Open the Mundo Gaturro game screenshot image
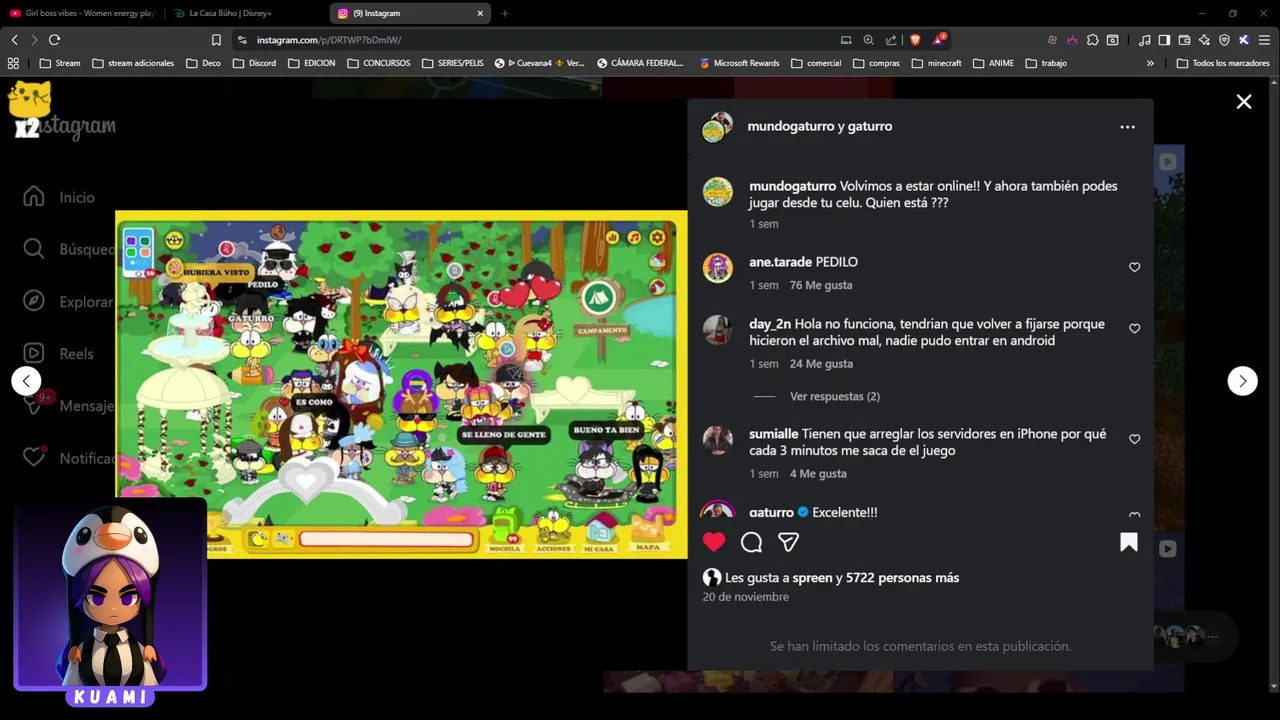This screenshot has height=720, width=1280. point(401,384)
